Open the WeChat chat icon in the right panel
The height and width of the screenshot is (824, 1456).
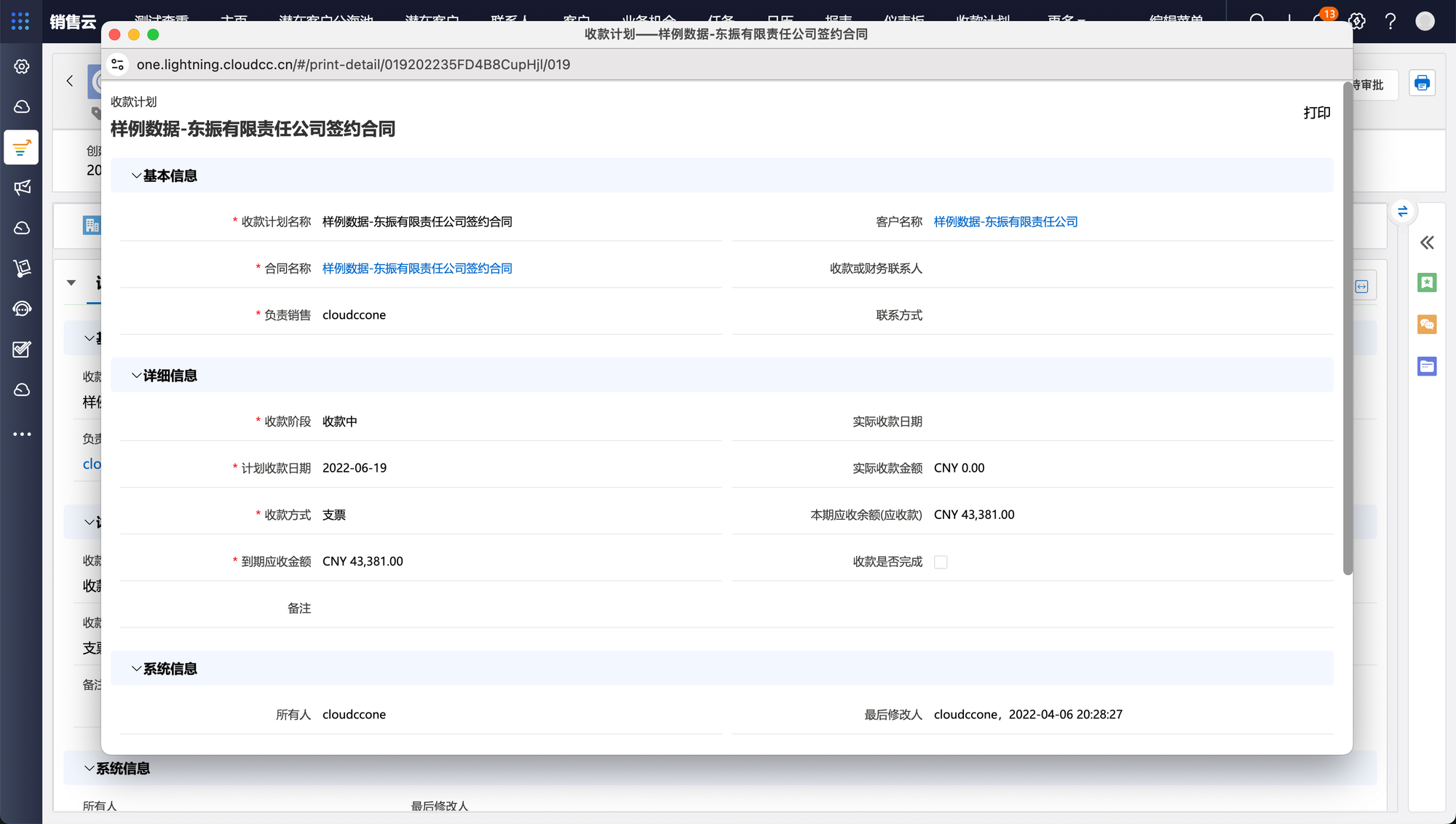tap(1427, 325)
